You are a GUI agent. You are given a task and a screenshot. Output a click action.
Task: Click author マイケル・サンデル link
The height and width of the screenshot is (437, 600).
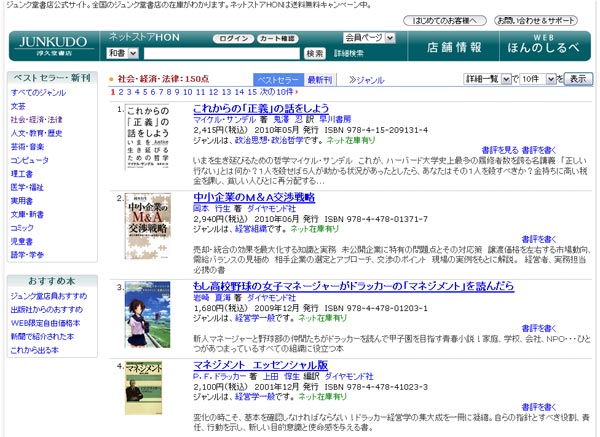(225, 119)
